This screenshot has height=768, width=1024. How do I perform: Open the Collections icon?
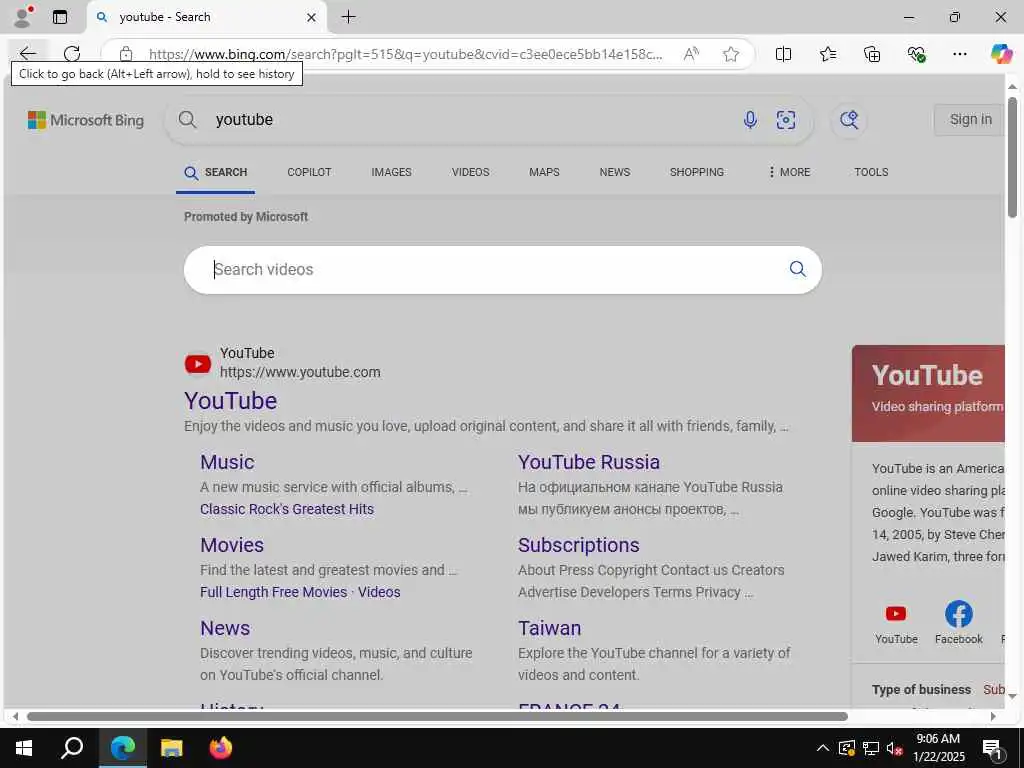point(872,54)
